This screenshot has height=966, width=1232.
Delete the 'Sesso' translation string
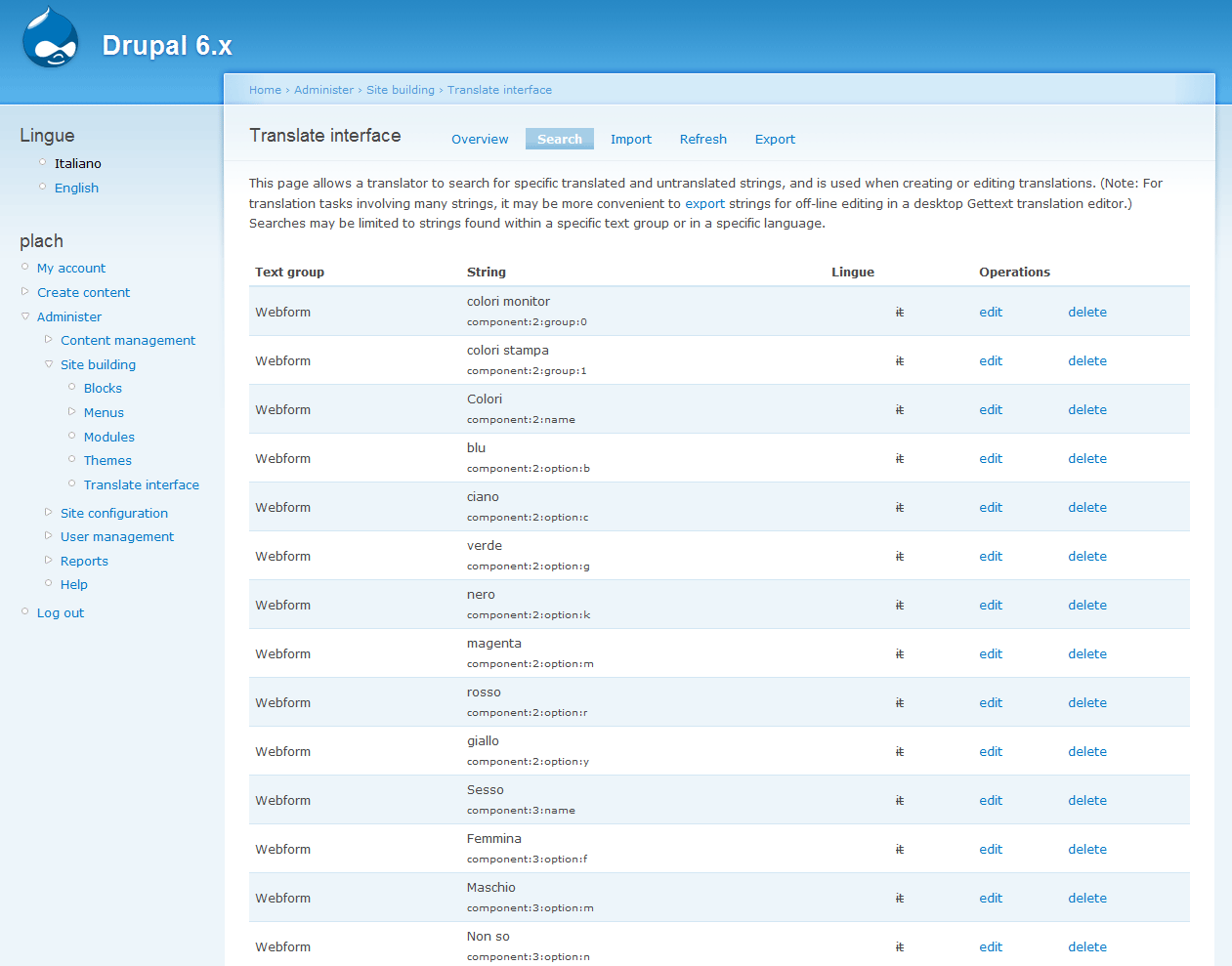1087,800
